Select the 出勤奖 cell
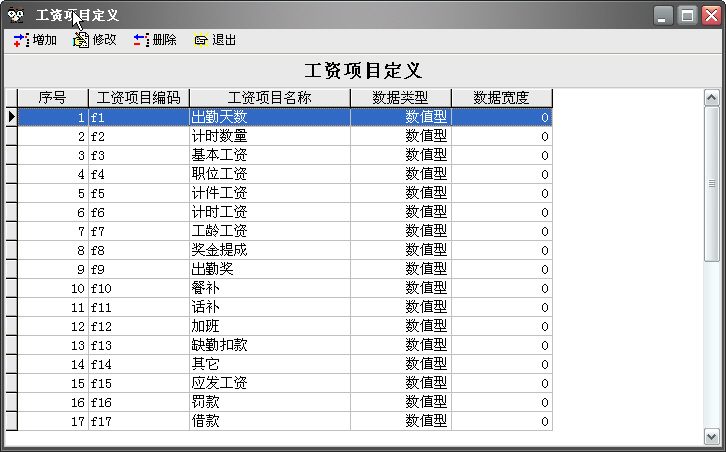Image resolution: width=726 pixels, height=452 pixels. [x=270, y=269]
